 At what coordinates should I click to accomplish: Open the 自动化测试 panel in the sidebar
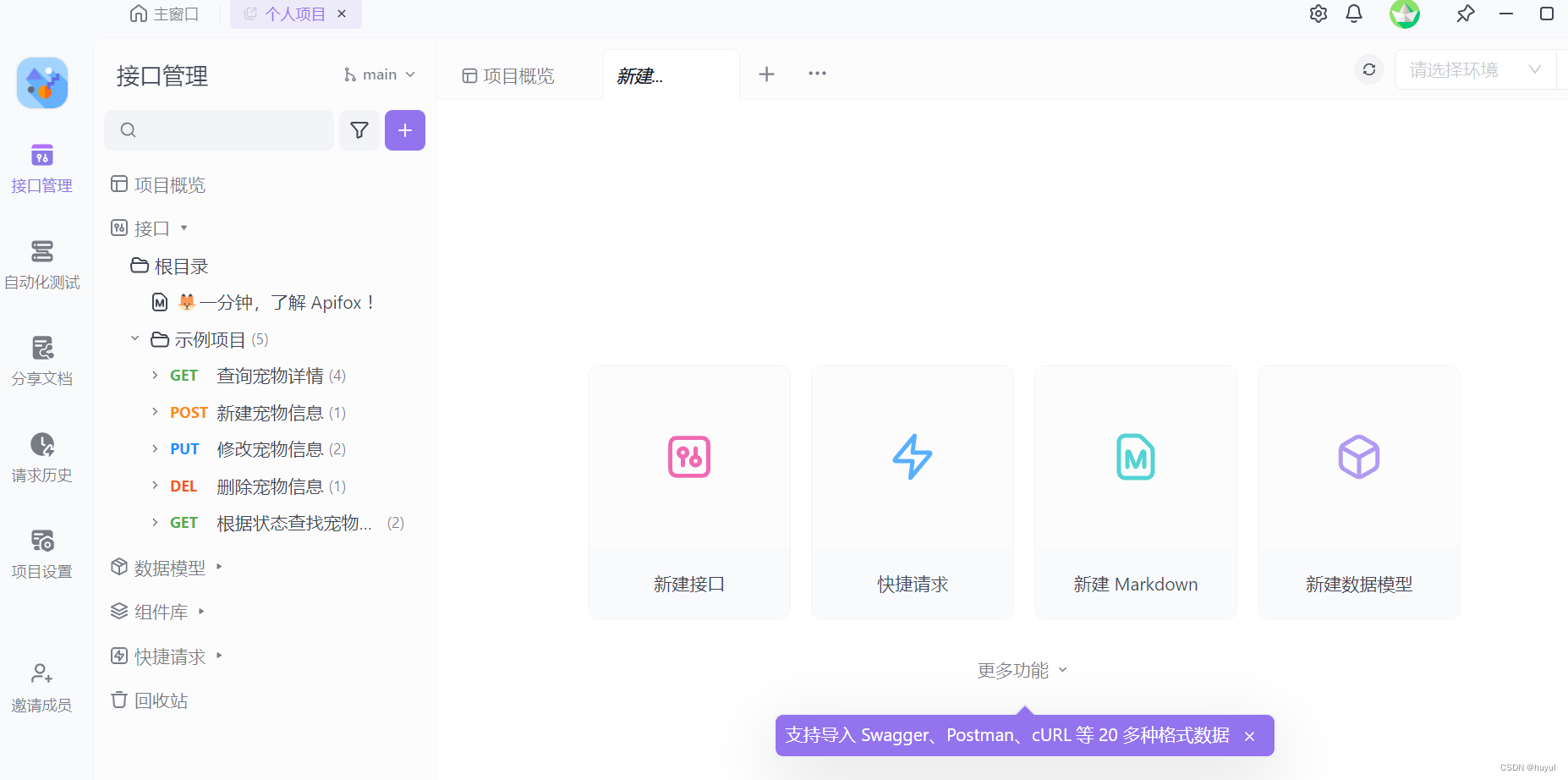(41, 265)
